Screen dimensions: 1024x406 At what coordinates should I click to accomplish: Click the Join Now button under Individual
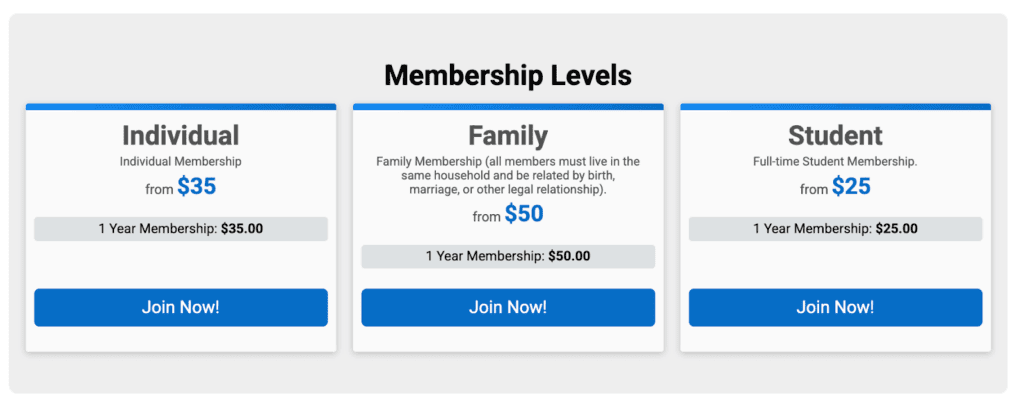(180, 307)
